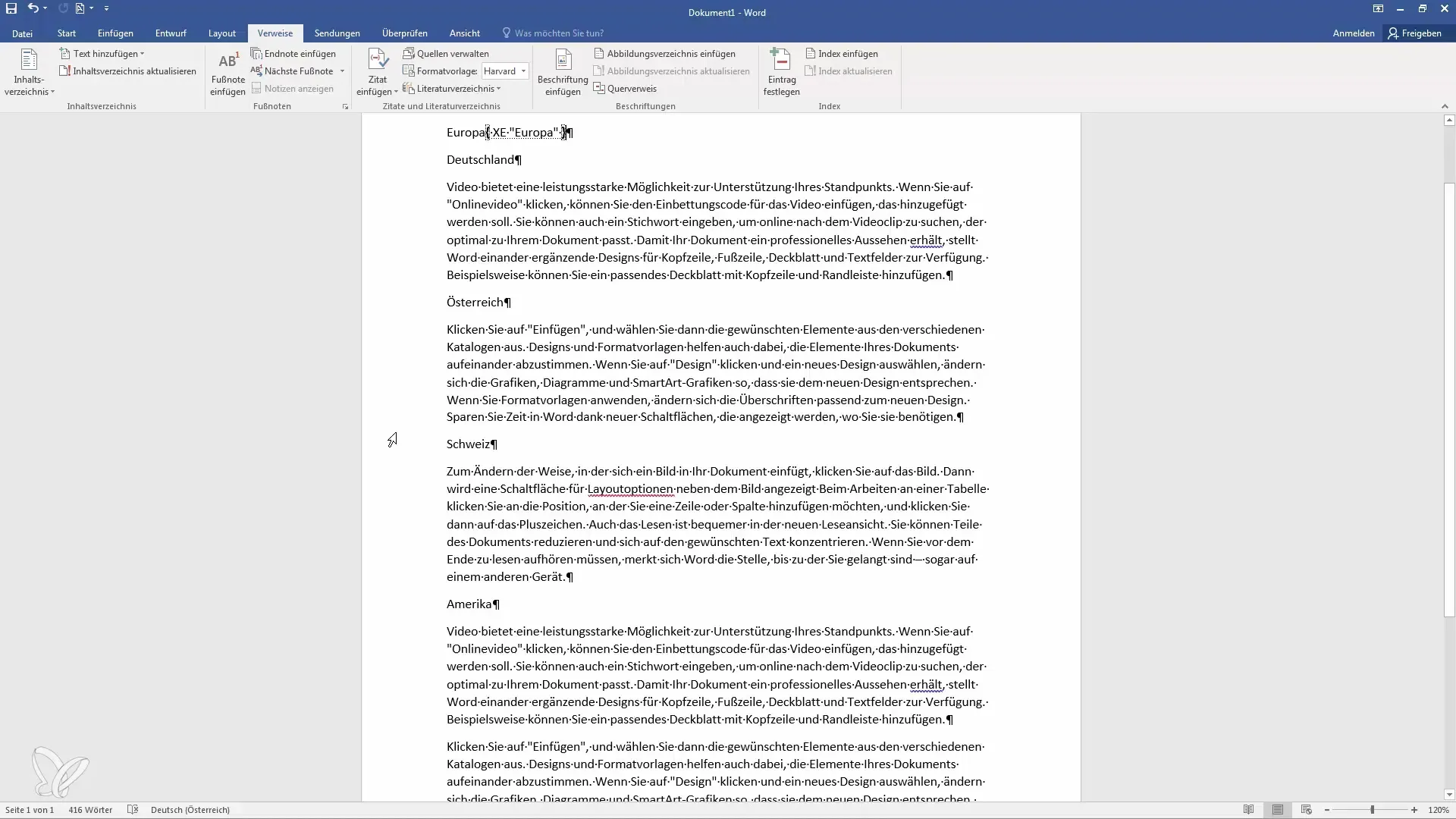Screen dimensions: 1456x819
Task: Open Nächste Fußnote dropdown arrow
Action: click(x=343, y=71)
